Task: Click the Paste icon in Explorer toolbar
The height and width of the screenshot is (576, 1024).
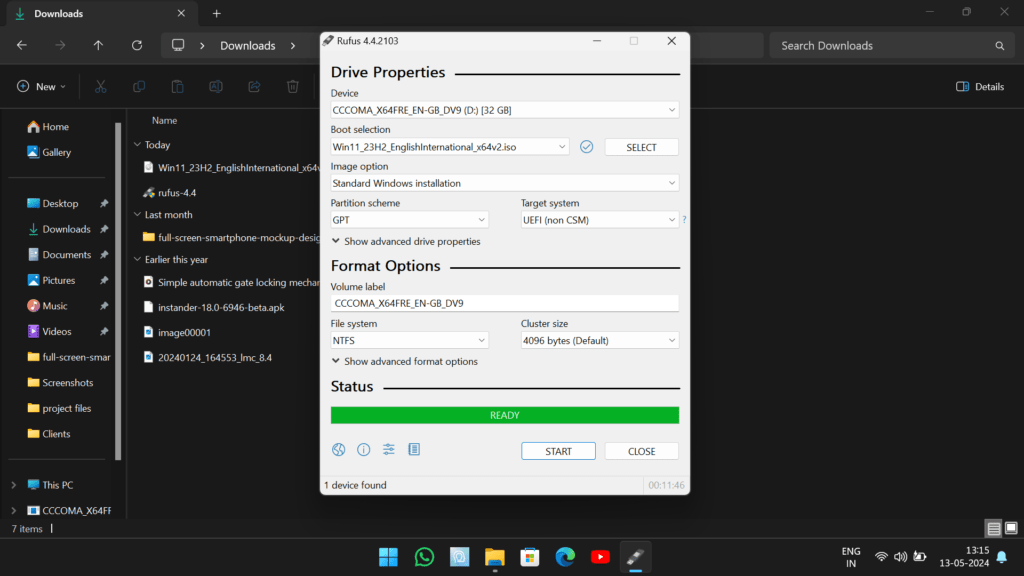Action: tap(178, 86)
